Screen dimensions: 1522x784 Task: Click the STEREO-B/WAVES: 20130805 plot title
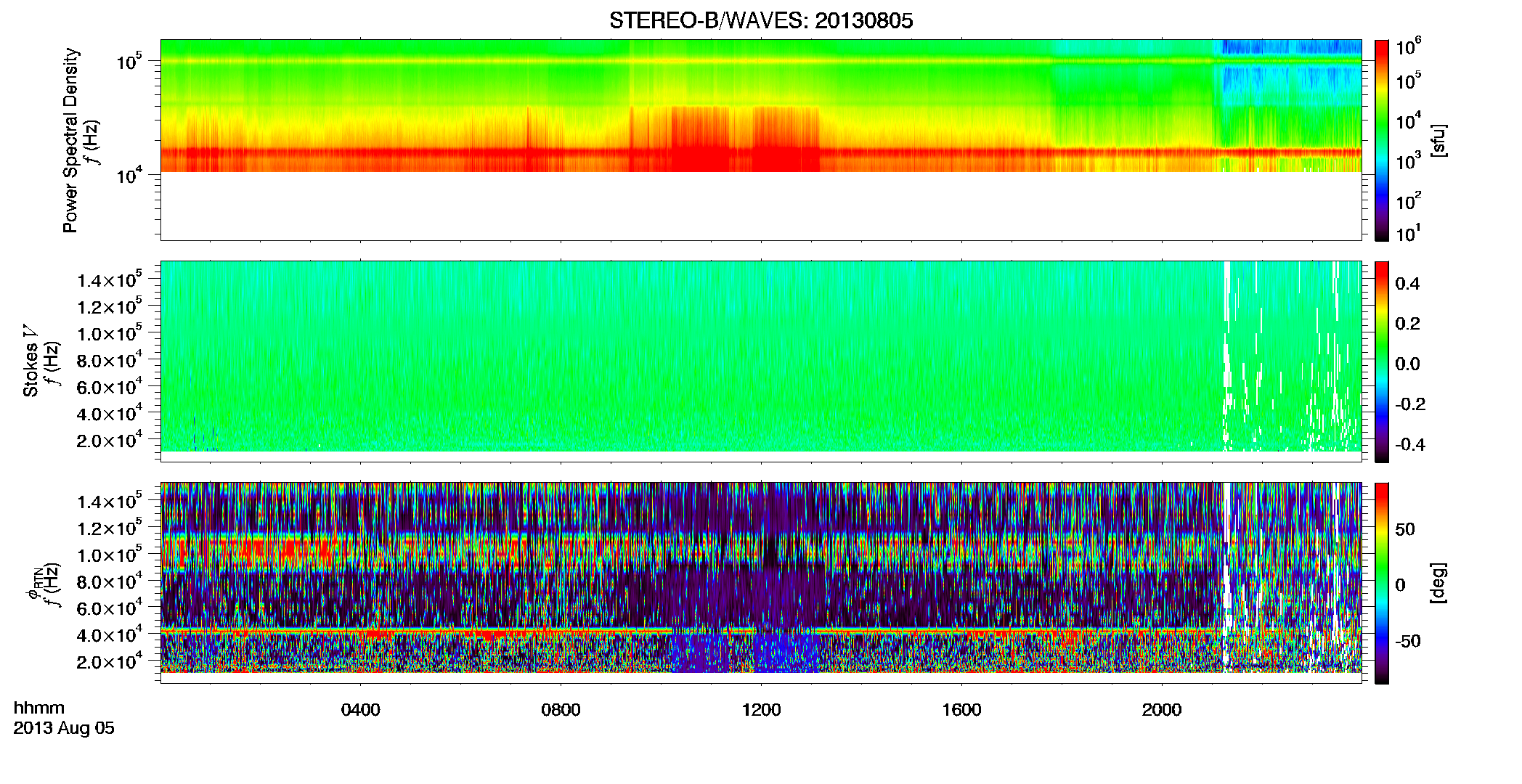pos(761,21)
